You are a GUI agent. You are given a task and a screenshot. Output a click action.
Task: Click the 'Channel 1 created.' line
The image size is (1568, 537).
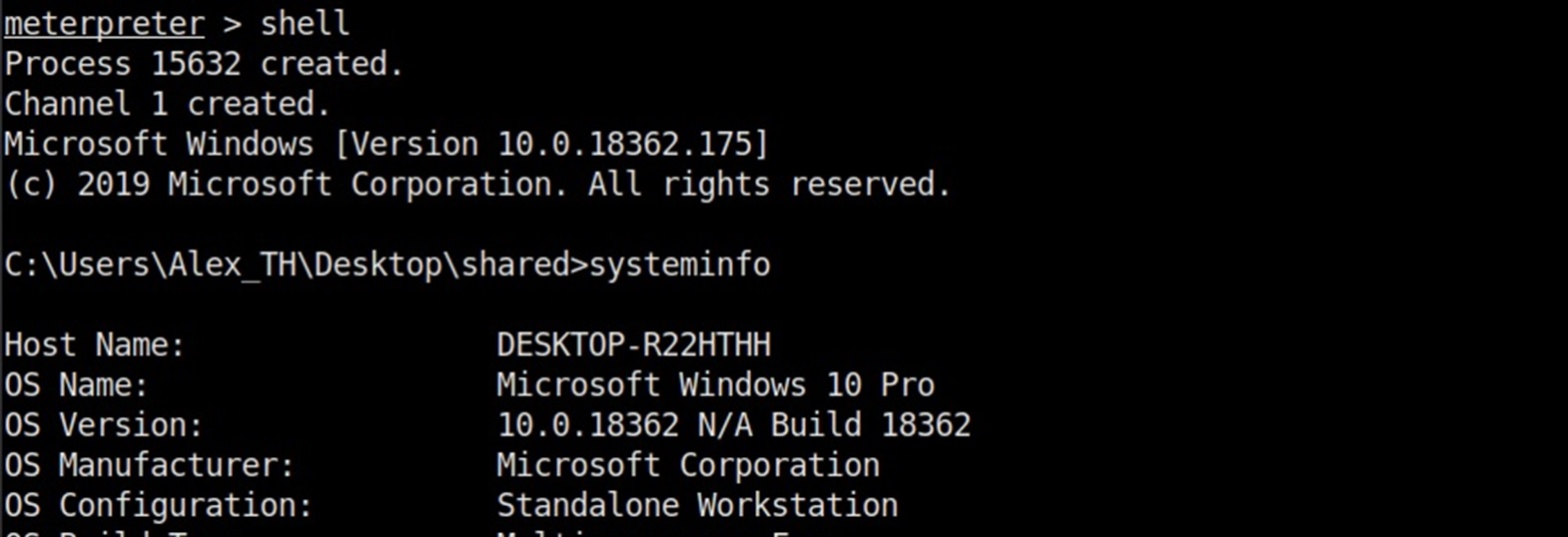[167, 104]
